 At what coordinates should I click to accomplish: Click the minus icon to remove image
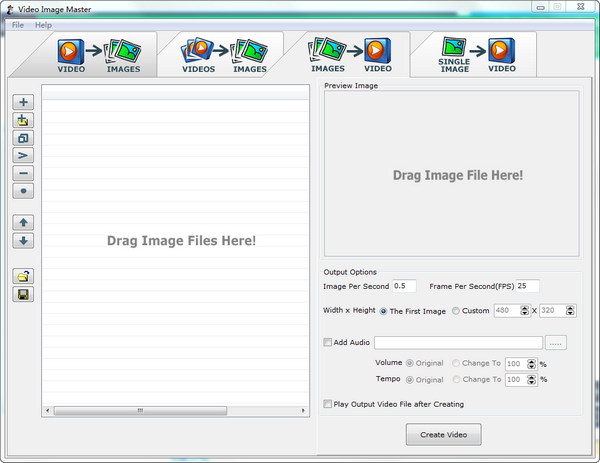24,173
